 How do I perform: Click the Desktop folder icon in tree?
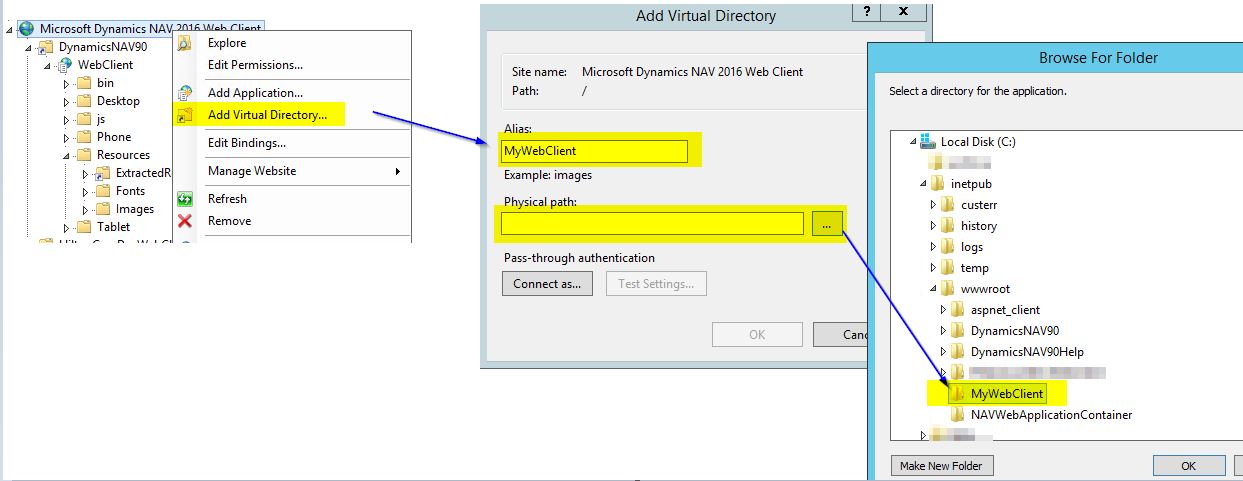(84, 101)
